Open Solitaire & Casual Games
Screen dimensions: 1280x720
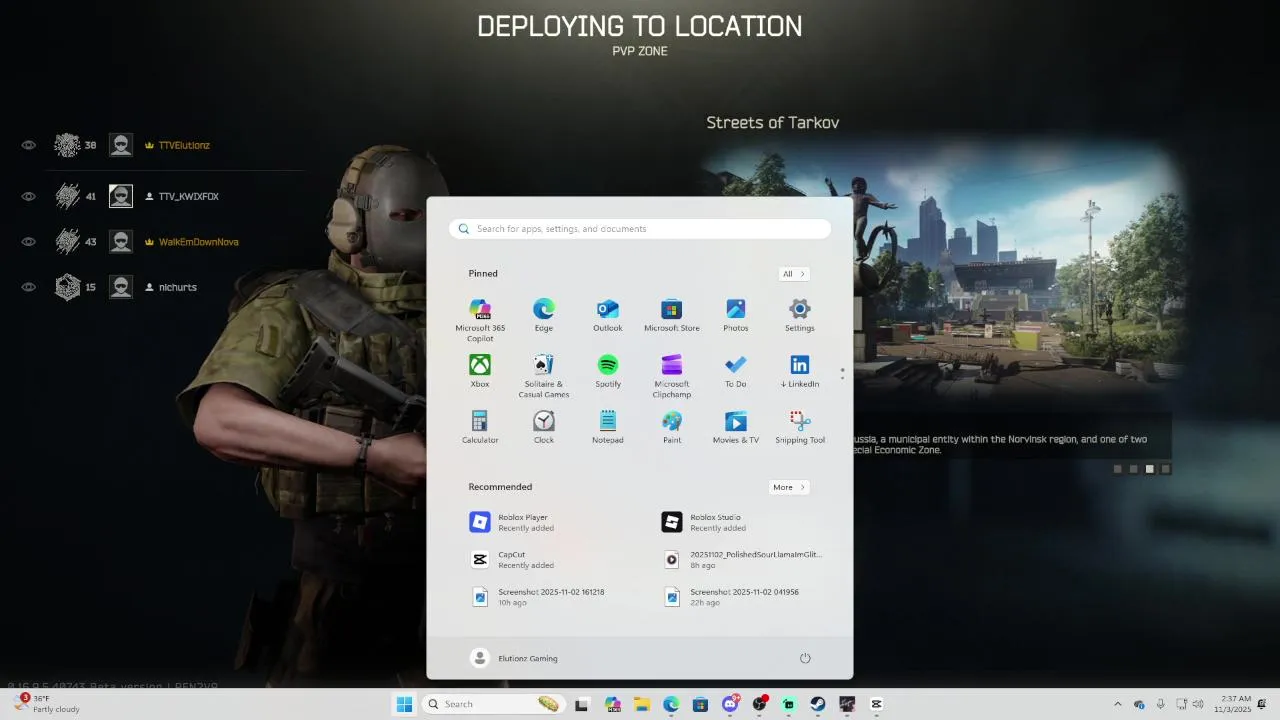point(544,376)
